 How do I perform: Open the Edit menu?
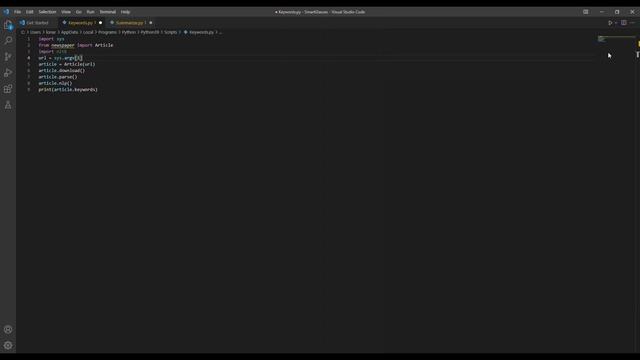tap(30, 12)
